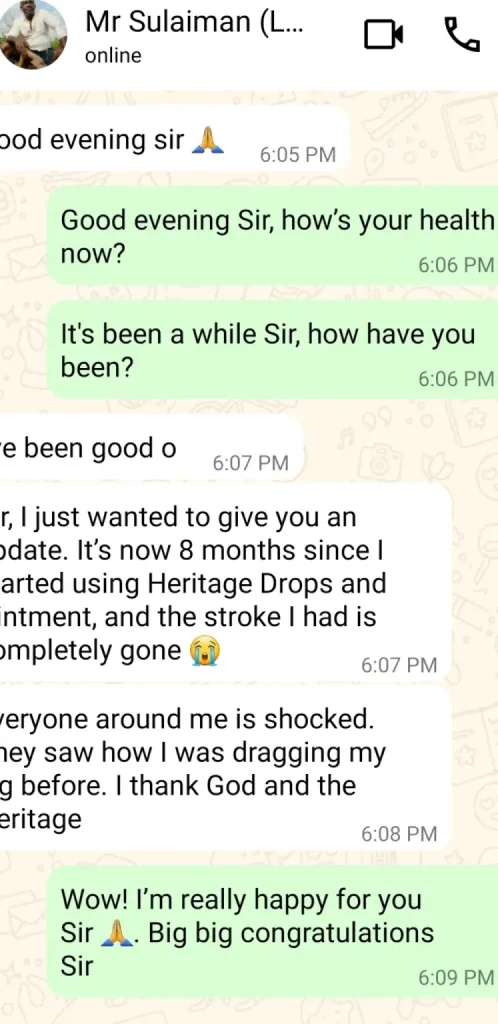Tap empty chat wallpaper beside 'been good o'
The width and height of the screenshot is (498, 1024).
(398, 450)
